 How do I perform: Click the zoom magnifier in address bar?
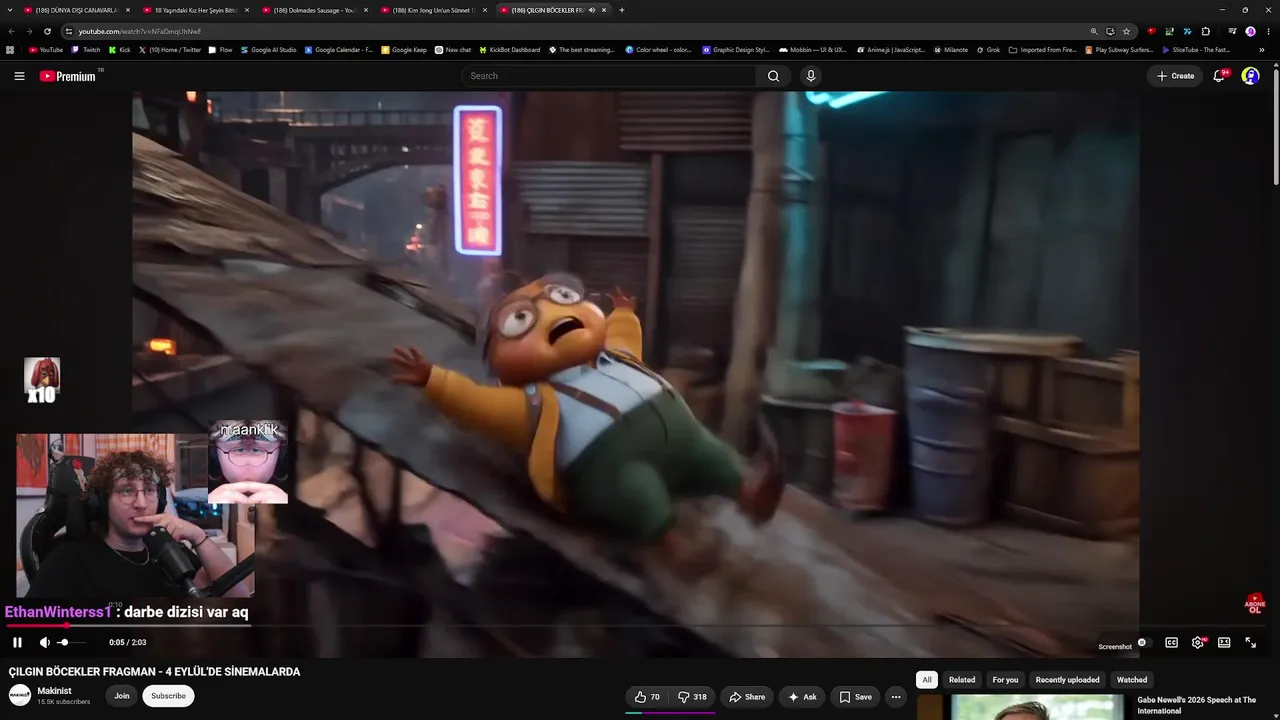[1094, 31]
